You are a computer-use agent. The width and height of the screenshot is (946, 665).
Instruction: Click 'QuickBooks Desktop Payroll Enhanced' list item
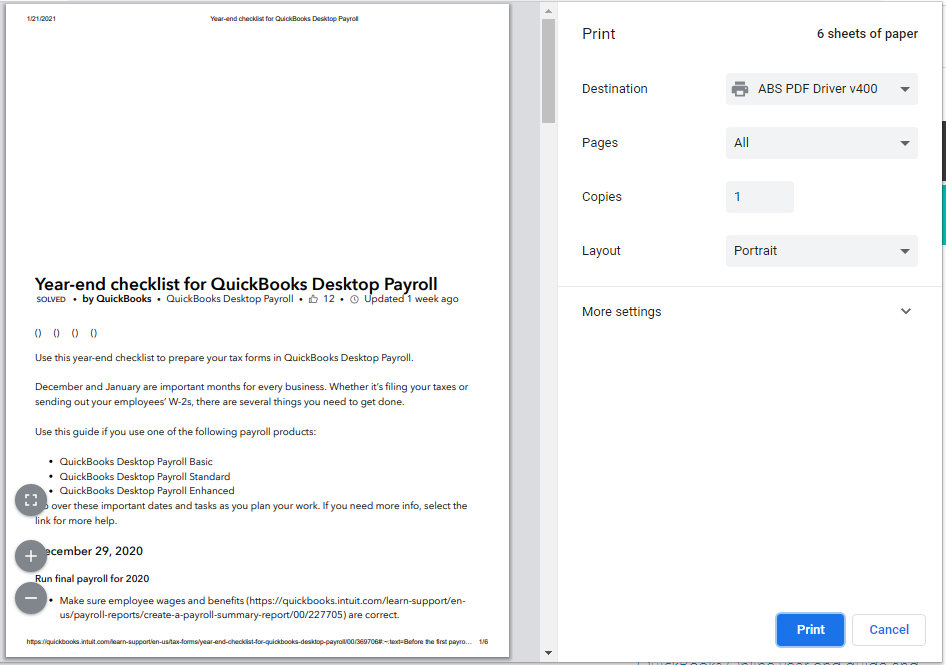(147, 491)
